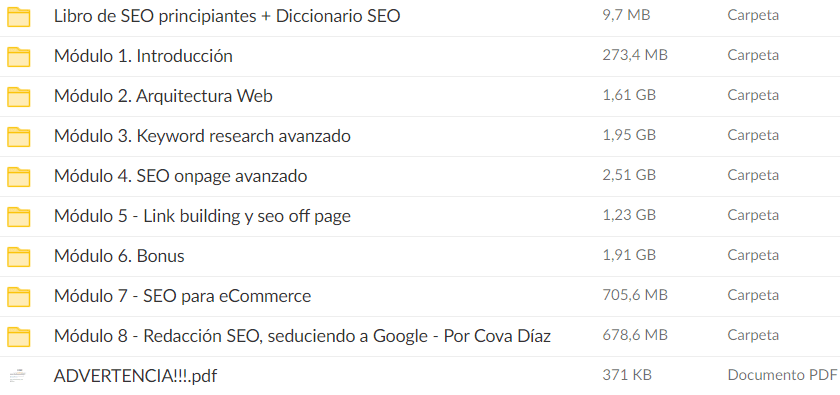Open Libro de SEO principiantes + Diccionario SEO
This screenshot has height=395, width=840.
coord(227,16)
